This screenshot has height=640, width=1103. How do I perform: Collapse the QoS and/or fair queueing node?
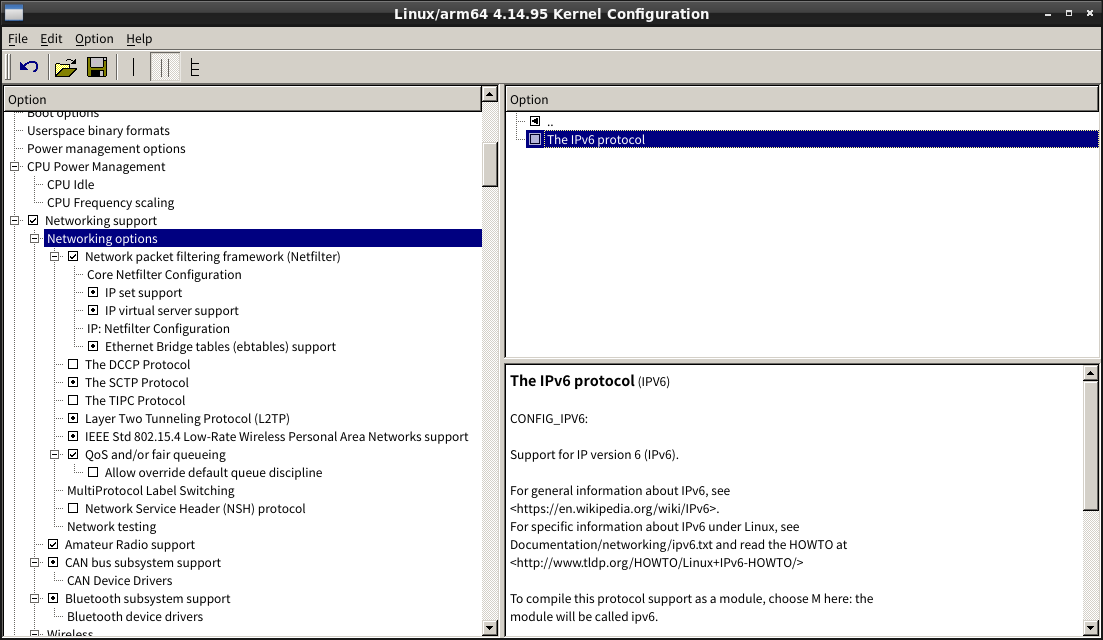(55, 455)
